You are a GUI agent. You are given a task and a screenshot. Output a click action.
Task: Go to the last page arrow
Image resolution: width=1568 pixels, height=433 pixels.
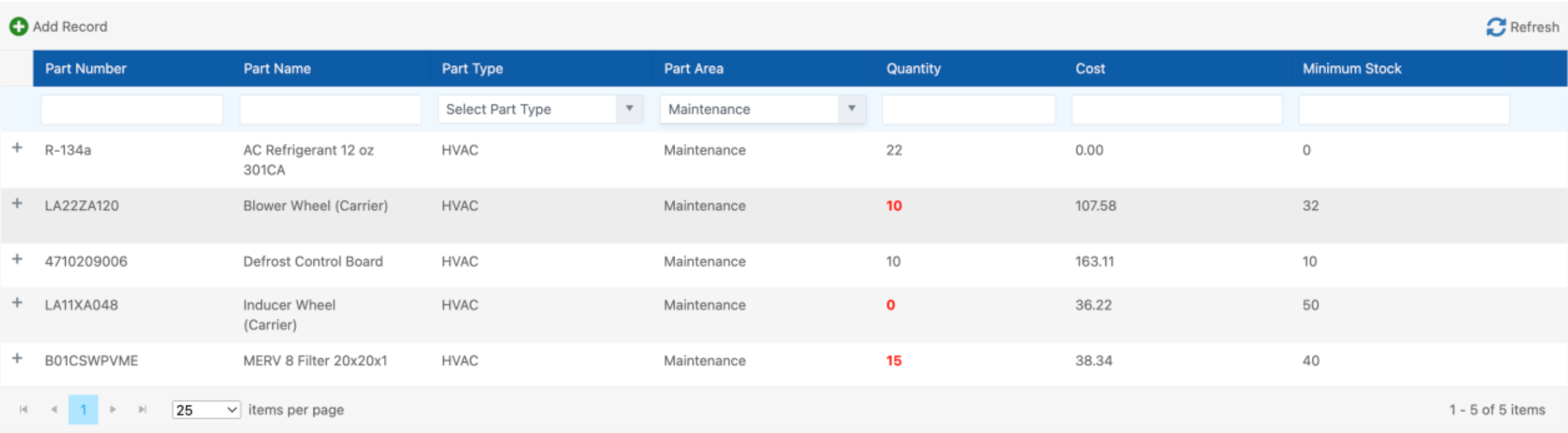pyautogui.click(x=143, y=410)
